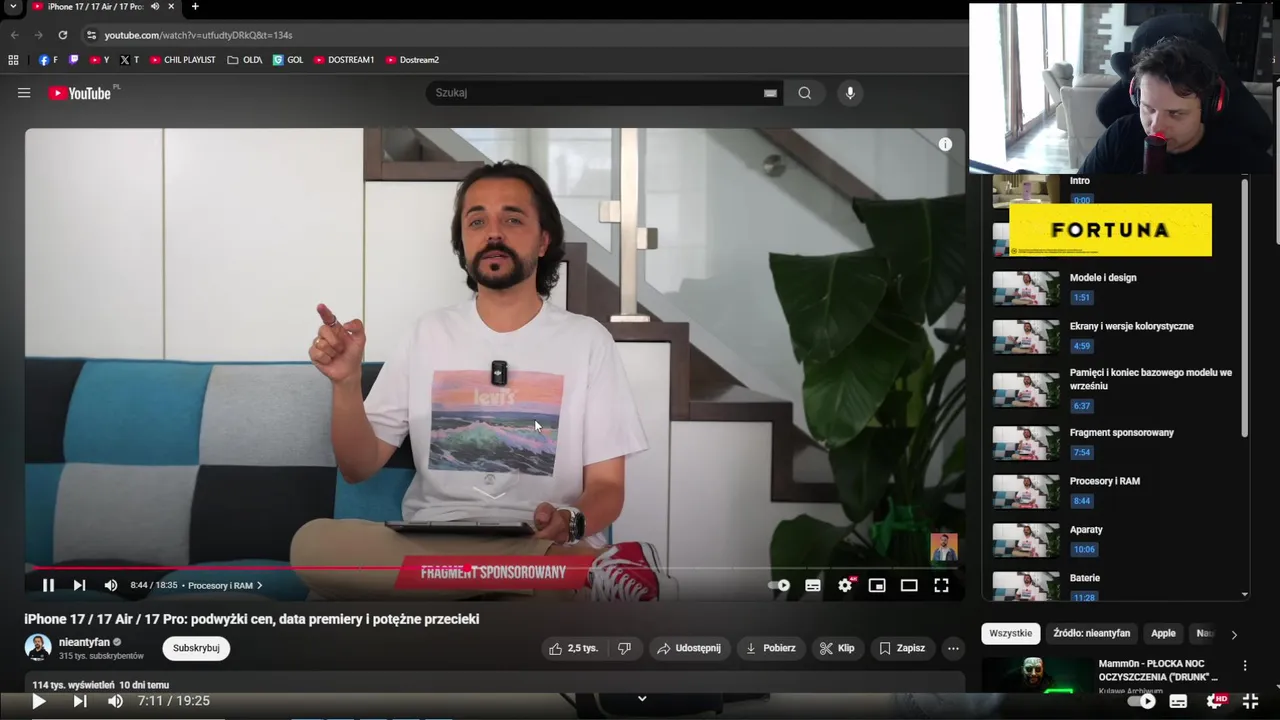Select the Wszystkie filter chip
The height and width of the screenshot is (720, 1280).
(x=1011, y=633)
